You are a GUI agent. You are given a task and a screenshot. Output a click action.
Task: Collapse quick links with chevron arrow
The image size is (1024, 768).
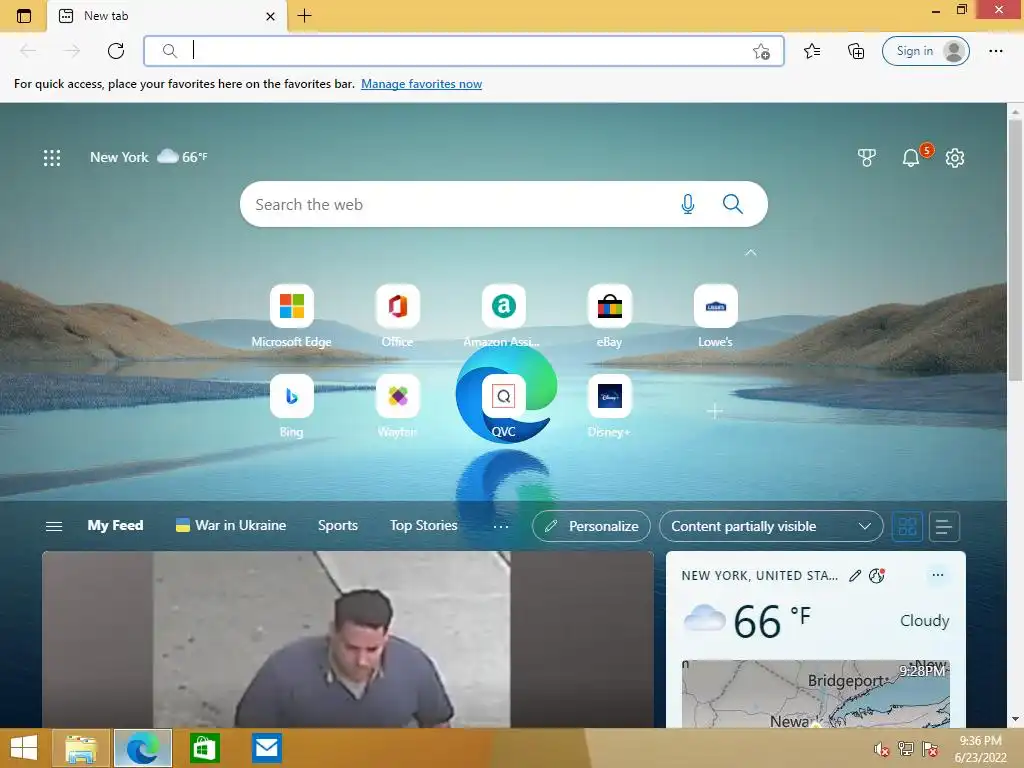751,252
